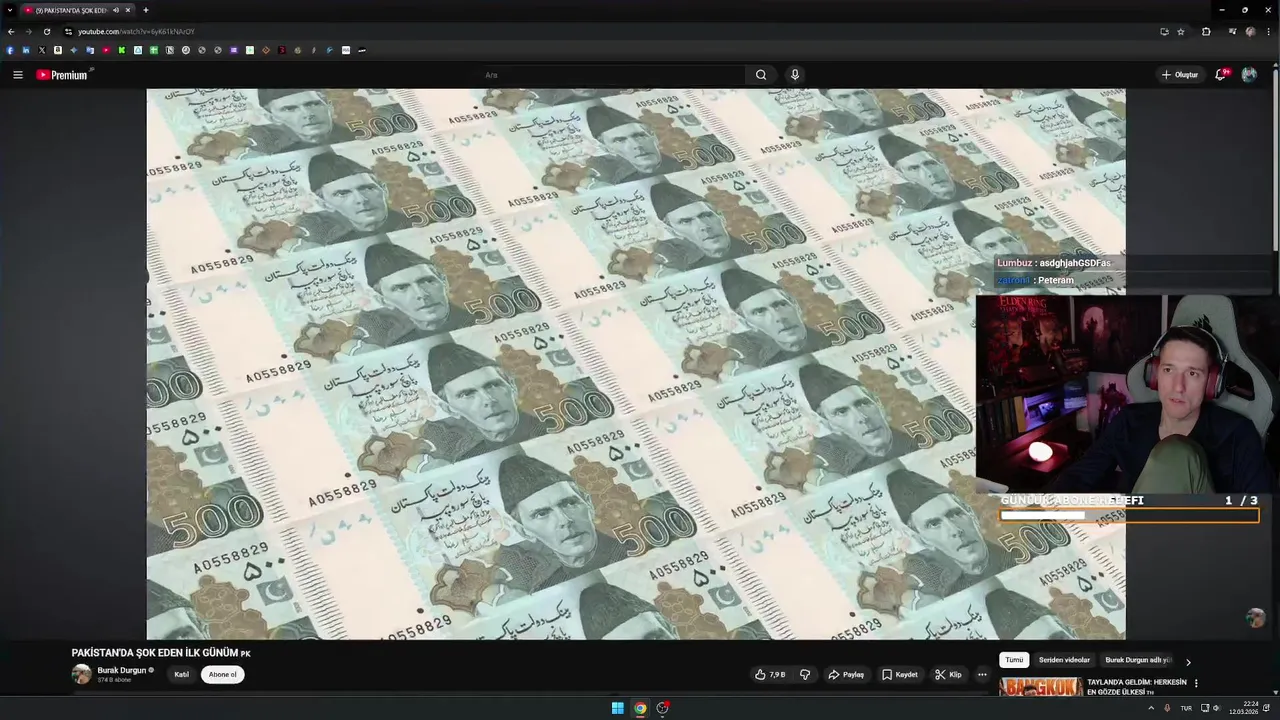Screen dimensions: 1280x720
Task: Click the video player showing 500 banknotes
Action: [x=636, y=364]
